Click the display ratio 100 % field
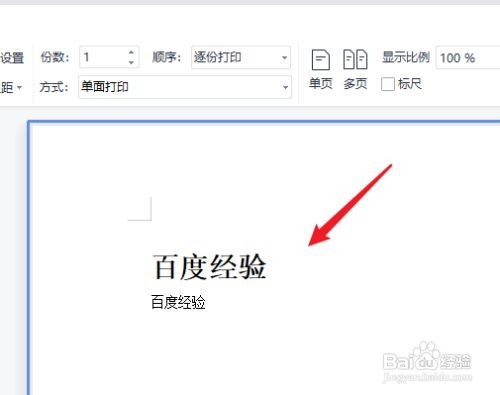Viewport: 500px width, 395px height. click(468, 58)
